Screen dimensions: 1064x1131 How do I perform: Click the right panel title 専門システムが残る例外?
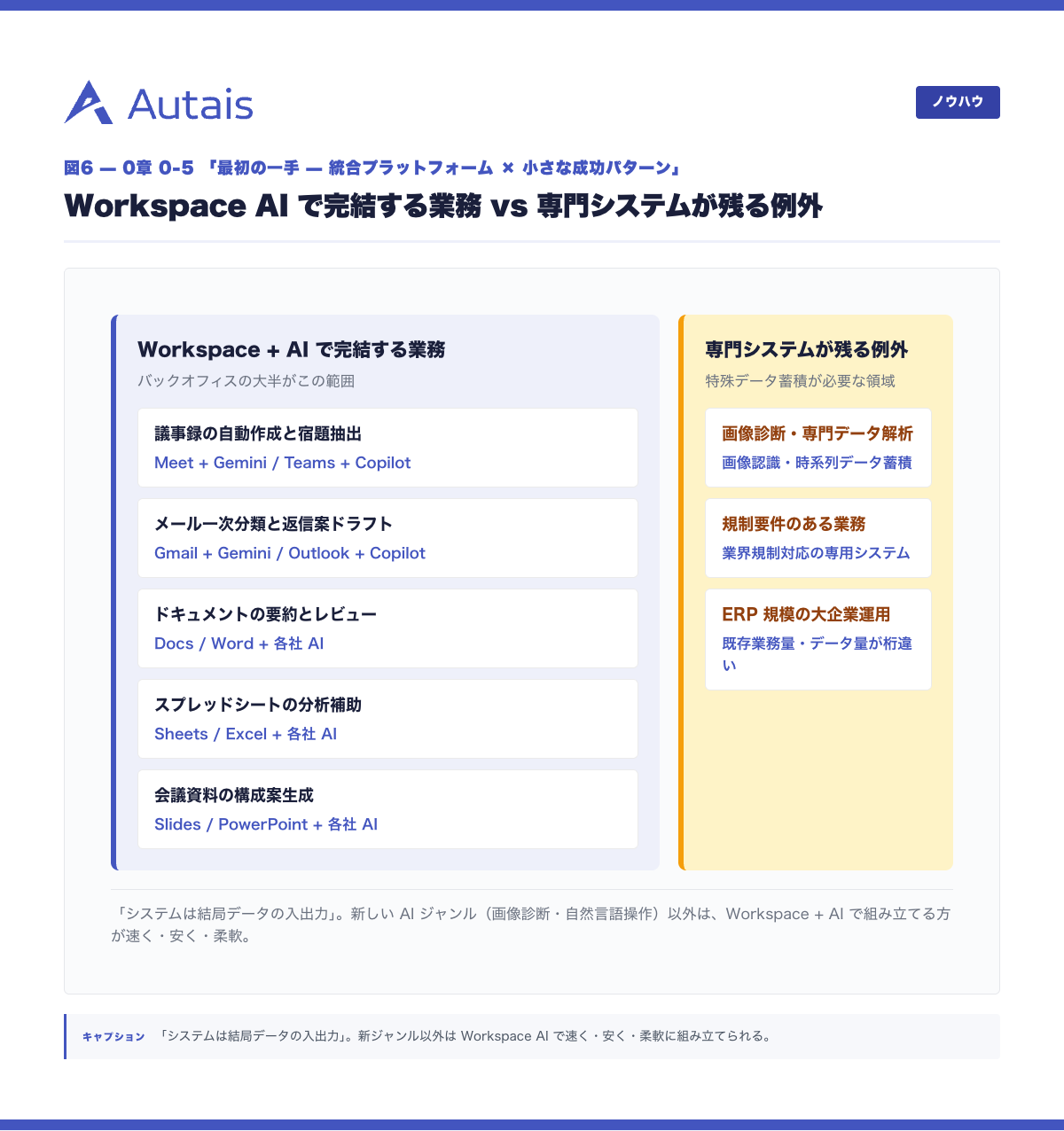(807, 349)
